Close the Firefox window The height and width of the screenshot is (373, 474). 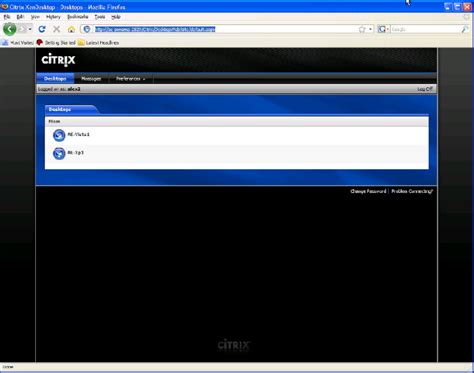click(x=467, y=7)
